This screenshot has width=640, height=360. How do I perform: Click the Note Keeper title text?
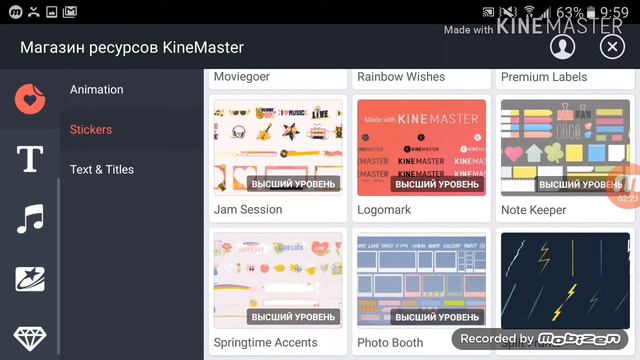[533, 210]
